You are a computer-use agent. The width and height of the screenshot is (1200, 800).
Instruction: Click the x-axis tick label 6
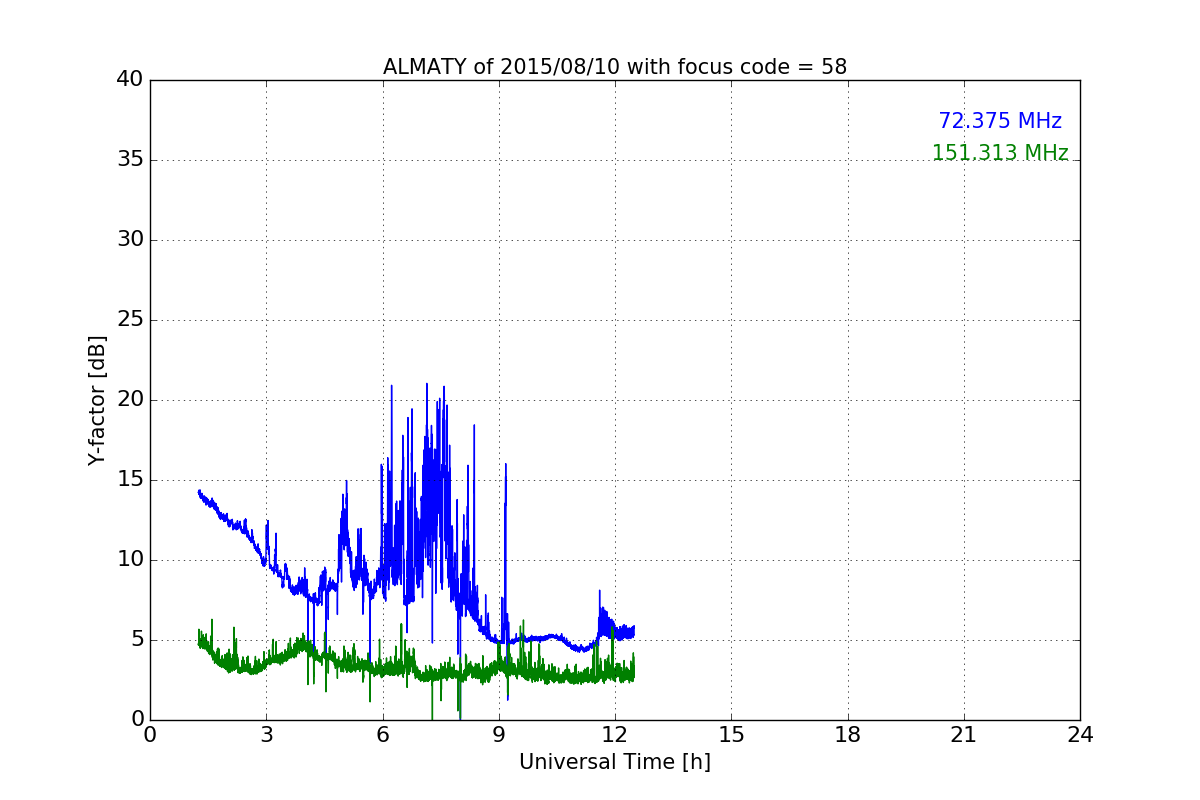pyautogui.click(x=382, y=735)
